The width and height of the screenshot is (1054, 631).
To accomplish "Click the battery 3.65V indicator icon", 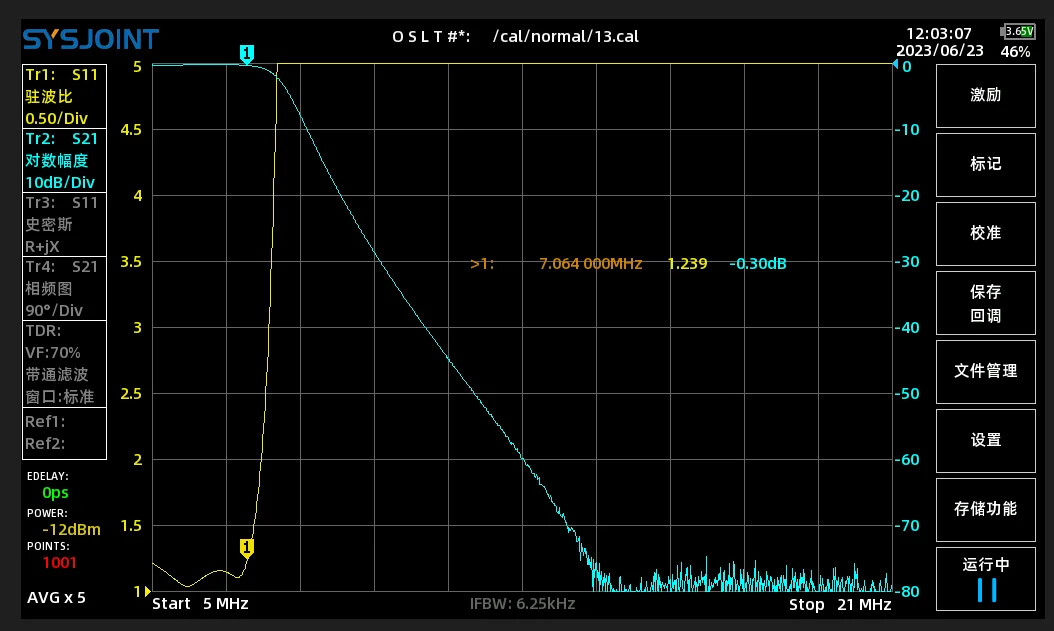I will click(x=1018, y=32).
